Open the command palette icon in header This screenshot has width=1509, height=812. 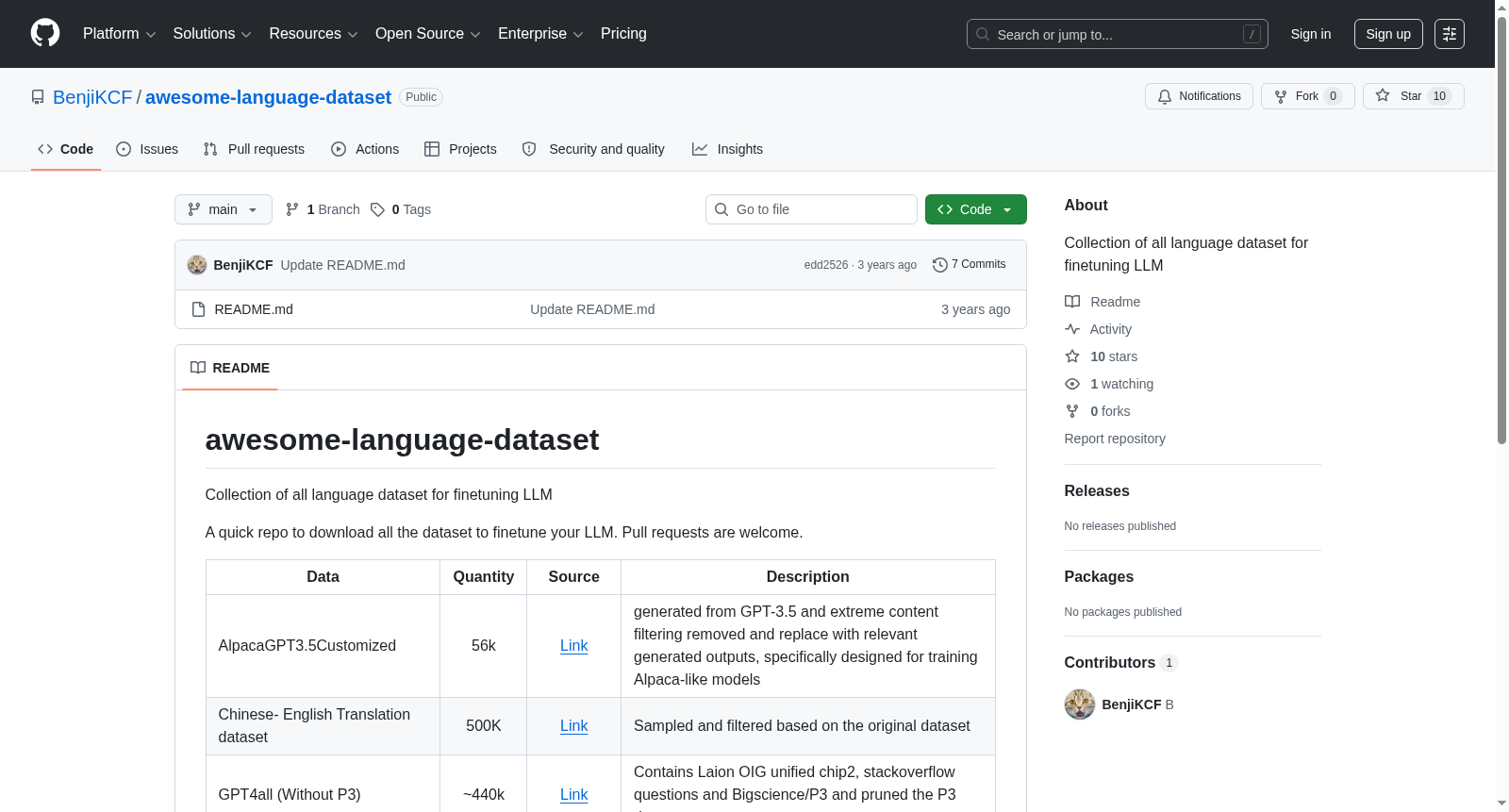click(x=1450, y=34)
